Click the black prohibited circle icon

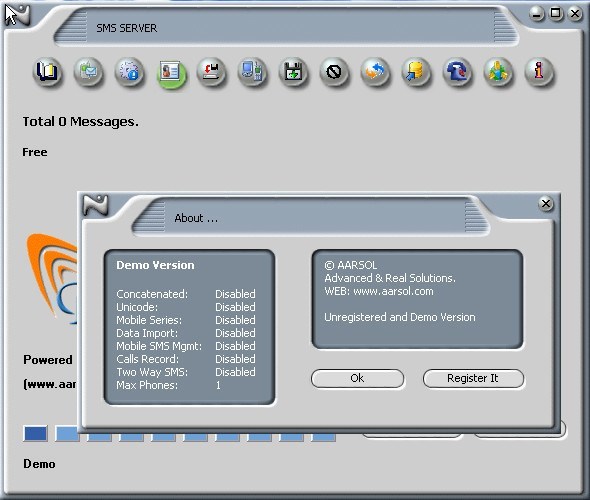(334, 72)
